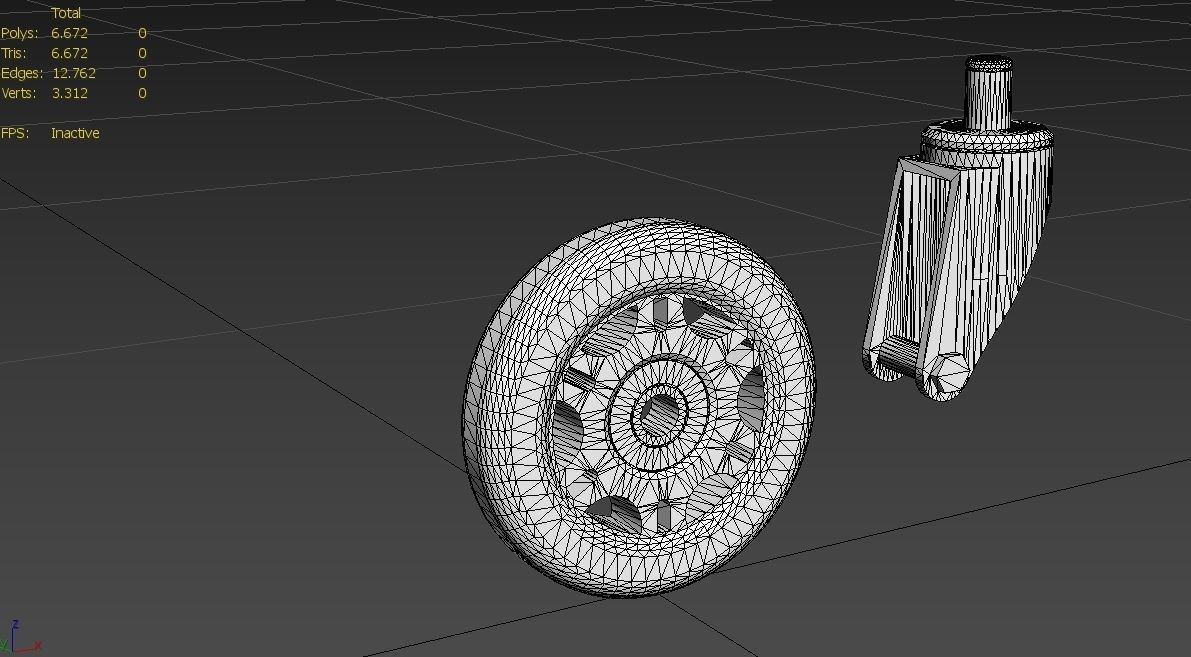Click the 'Edges:' value 12.762
Image resolution: width=1191 pixels, height=657 pixels.
point(74,73)
